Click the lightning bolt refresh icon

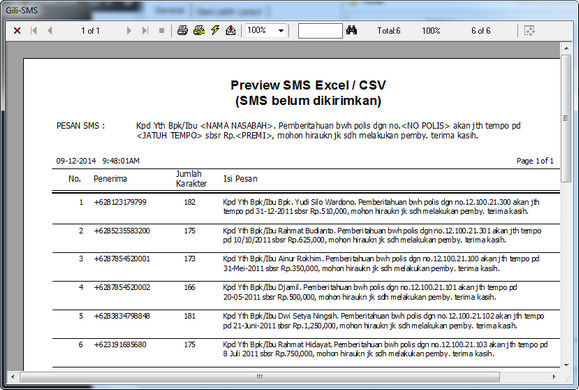click(x=215, y=30)
